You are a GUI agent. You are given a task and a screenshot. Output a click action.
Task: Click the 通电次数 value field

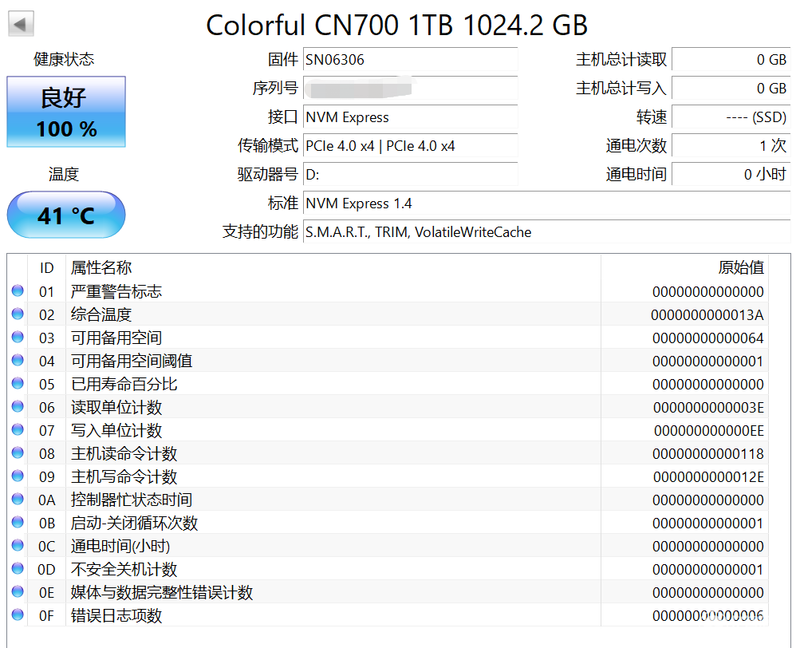click(731, 146)
